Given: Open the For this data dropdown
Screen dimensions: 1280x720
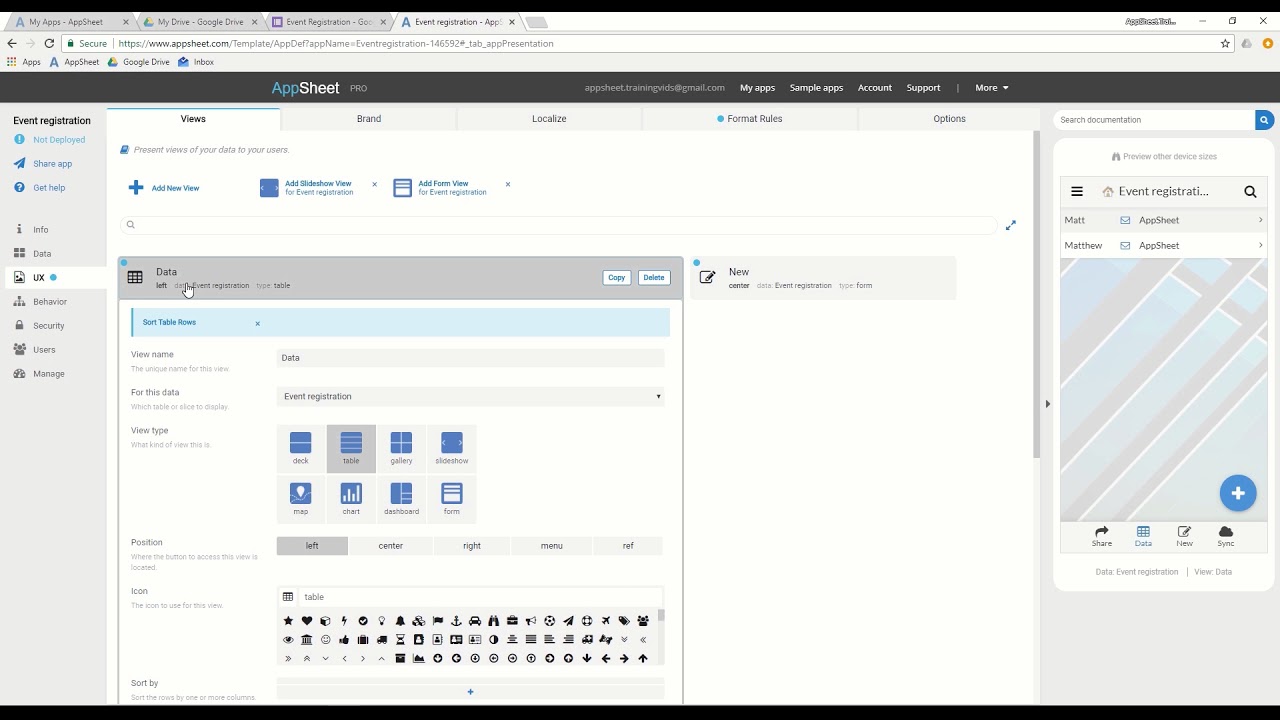Looking at the screenshot, I should (x=470, y=397).
